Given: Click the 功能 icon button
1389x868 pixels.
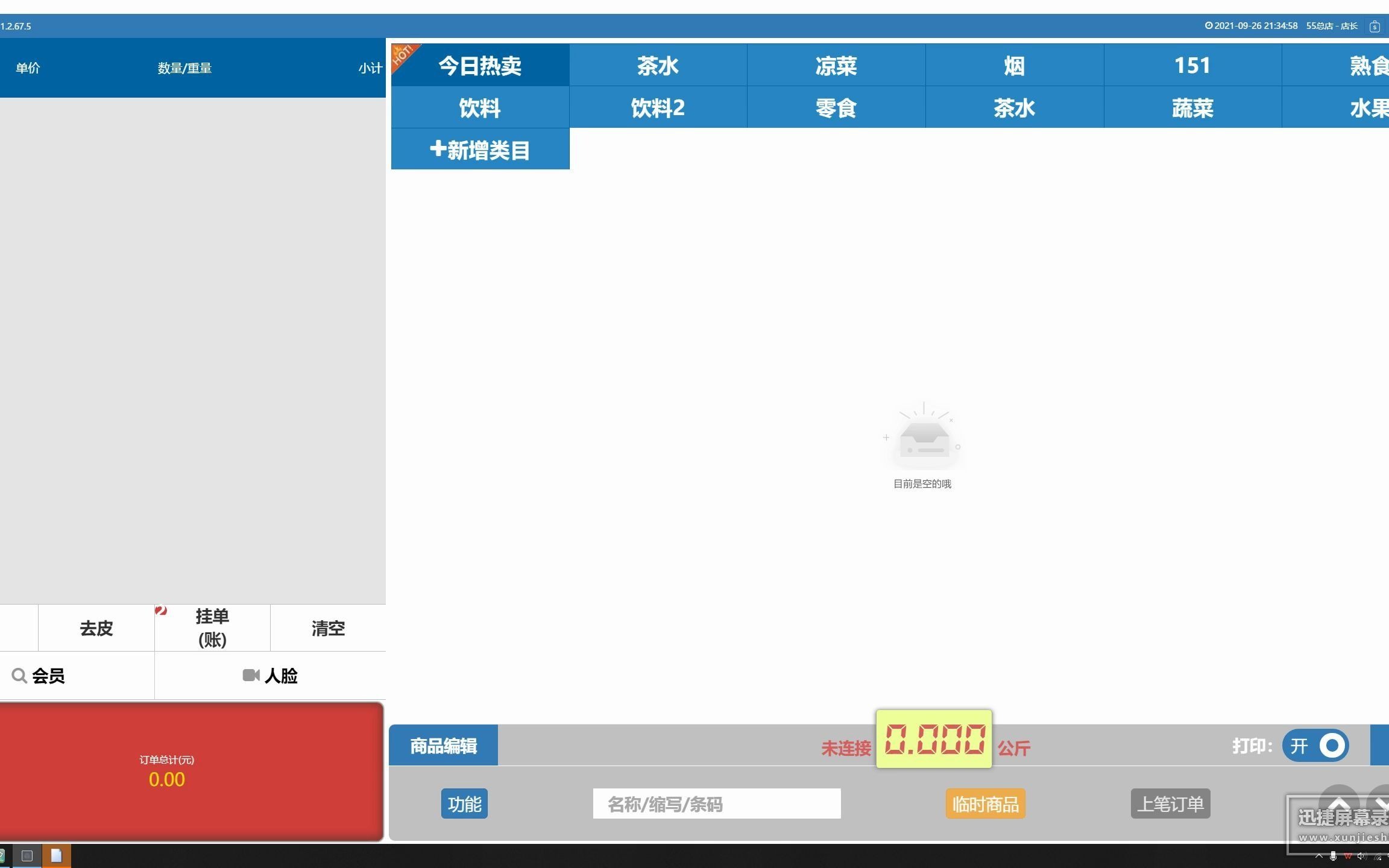Looking at the screenshot, I should pyautogui.click(x=463, y=804).
